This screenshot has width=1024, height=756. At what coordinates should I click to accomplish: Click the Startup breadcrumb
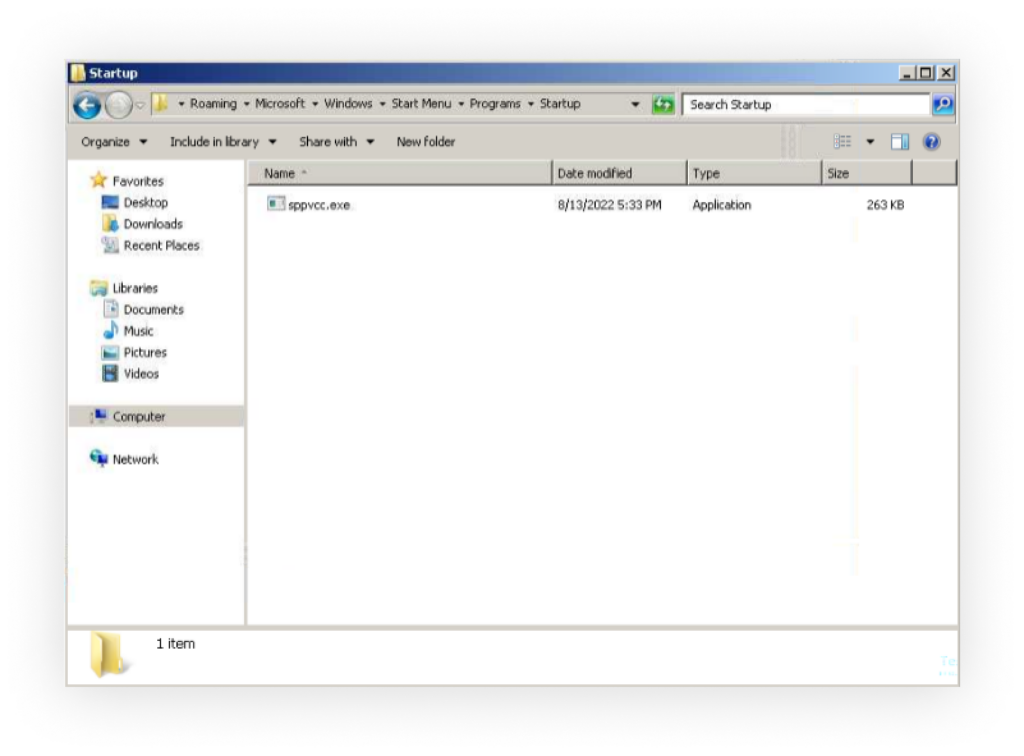[x=560, y=103]
